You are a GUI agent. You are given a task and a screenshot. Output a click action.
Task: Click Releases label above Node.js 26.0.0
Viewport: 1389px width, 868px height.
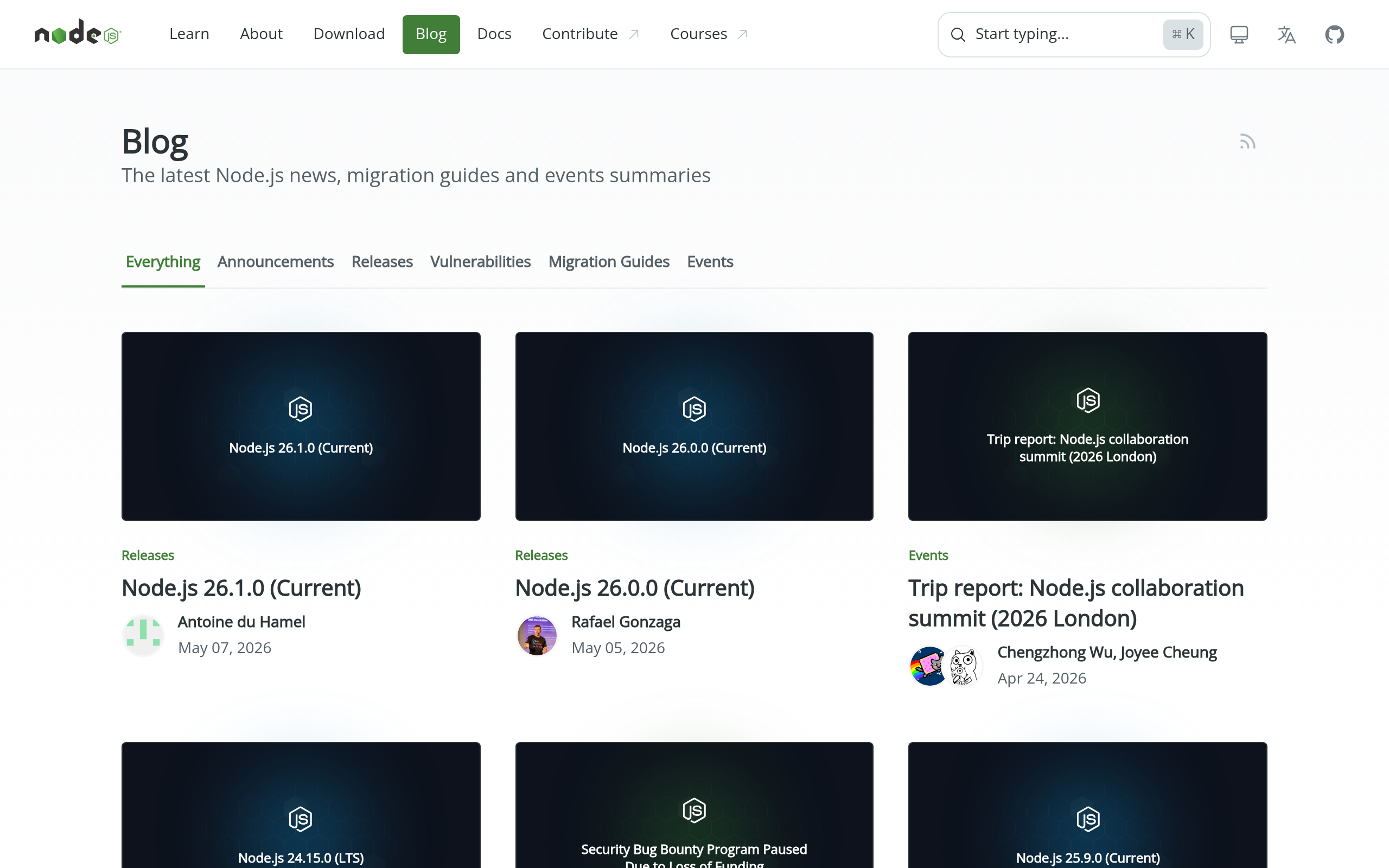(541, 555)
